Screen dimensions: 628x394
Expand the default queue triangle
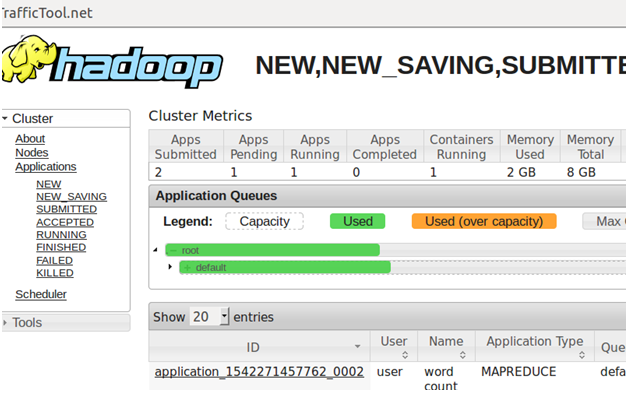click(x=170, y=267)
